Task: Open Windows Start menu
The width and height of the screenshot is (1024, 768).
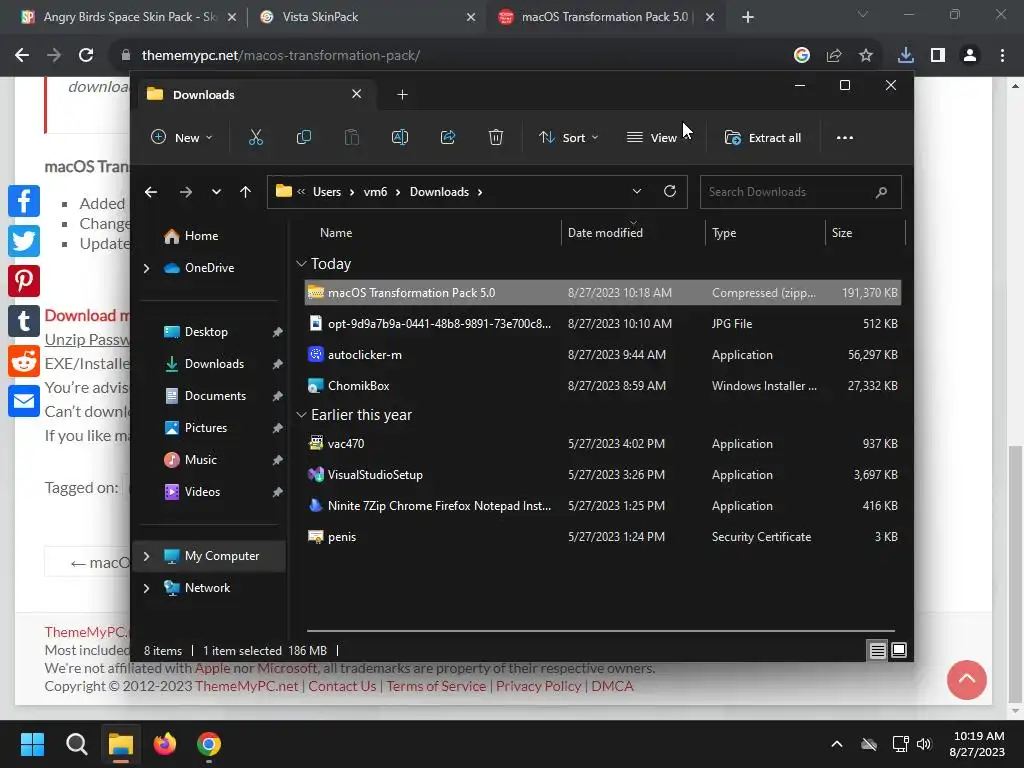Action: 32,744
